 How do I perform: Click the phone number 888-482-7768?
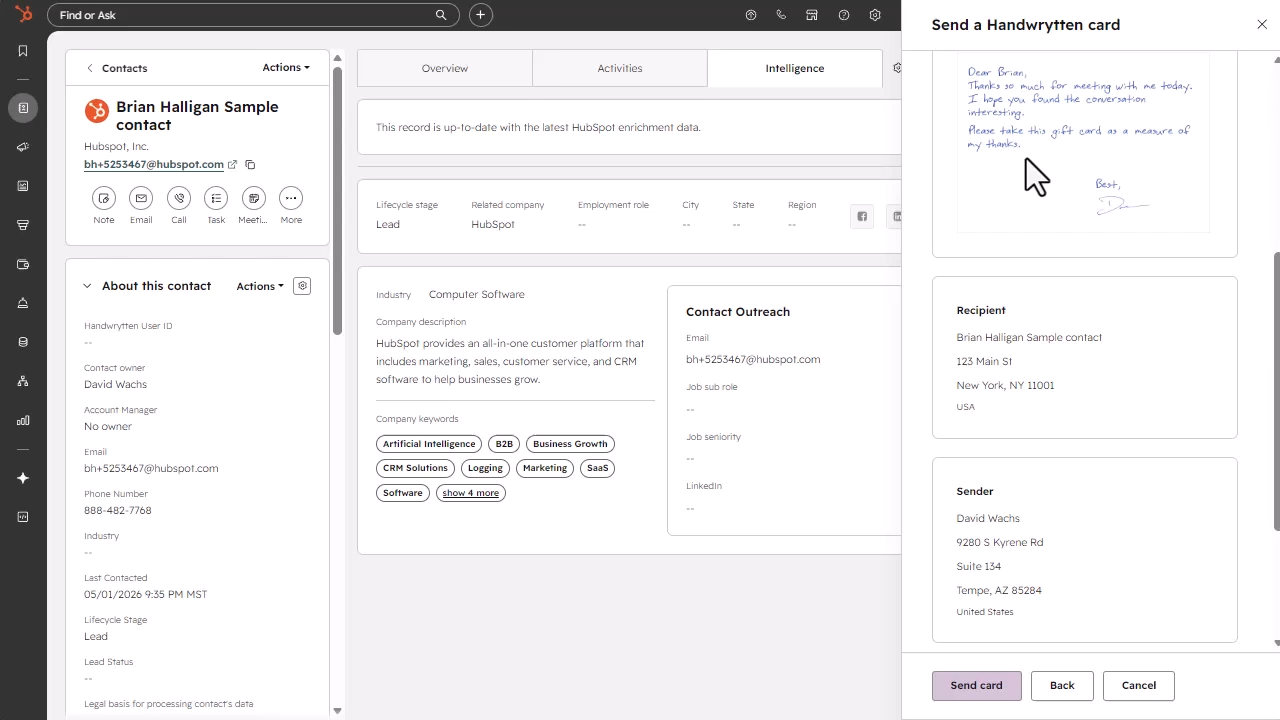point(118,510)
